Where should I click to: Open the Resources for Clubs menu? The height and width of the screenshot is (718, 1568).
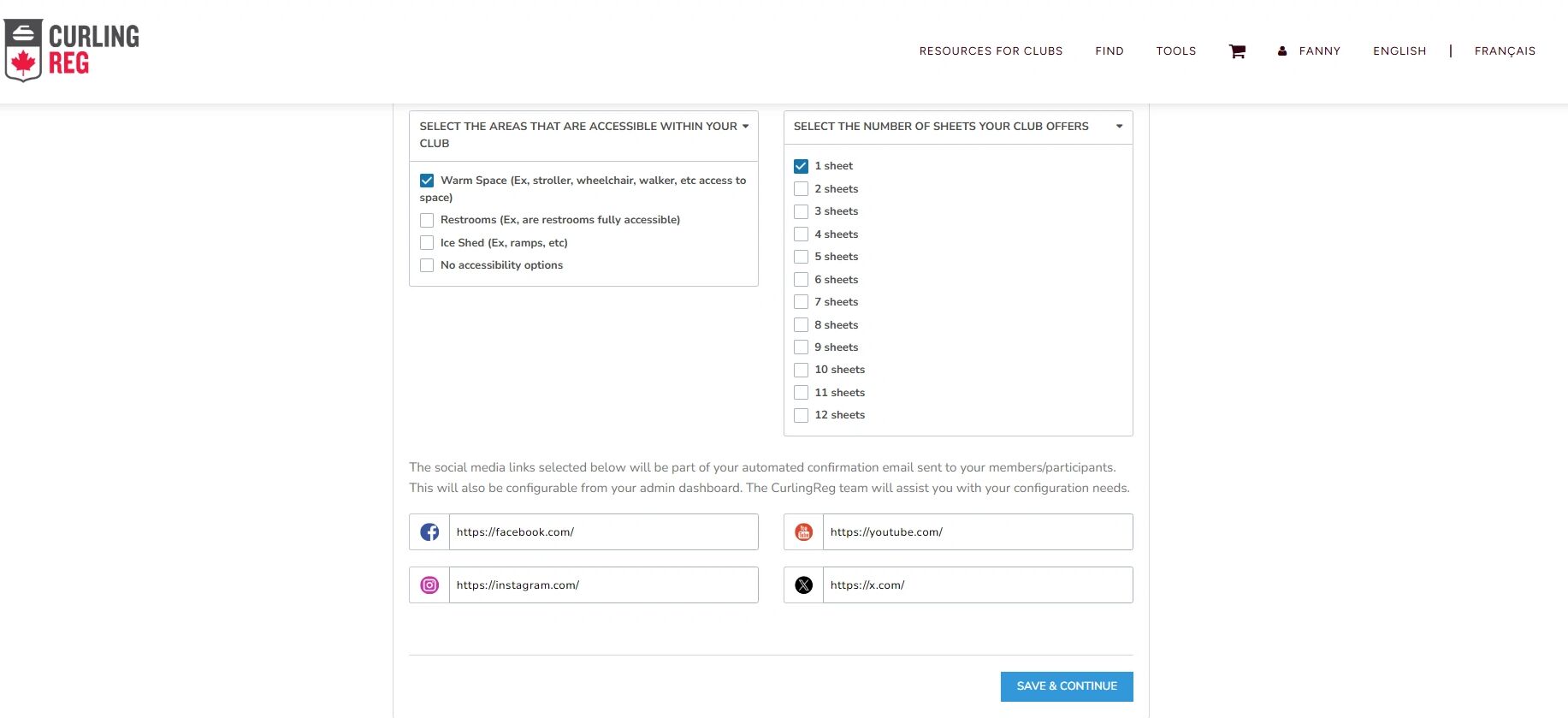(x=991, y=51)
